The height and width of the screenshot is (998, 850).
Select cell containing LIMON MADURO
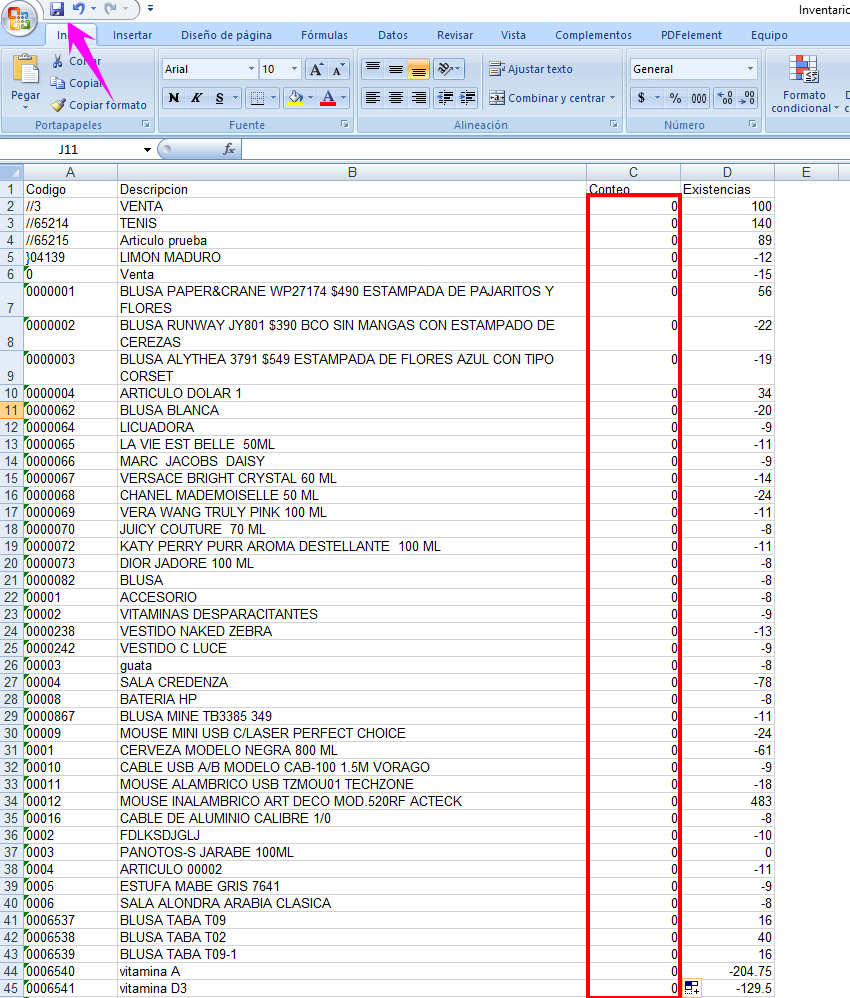[352, 257]
